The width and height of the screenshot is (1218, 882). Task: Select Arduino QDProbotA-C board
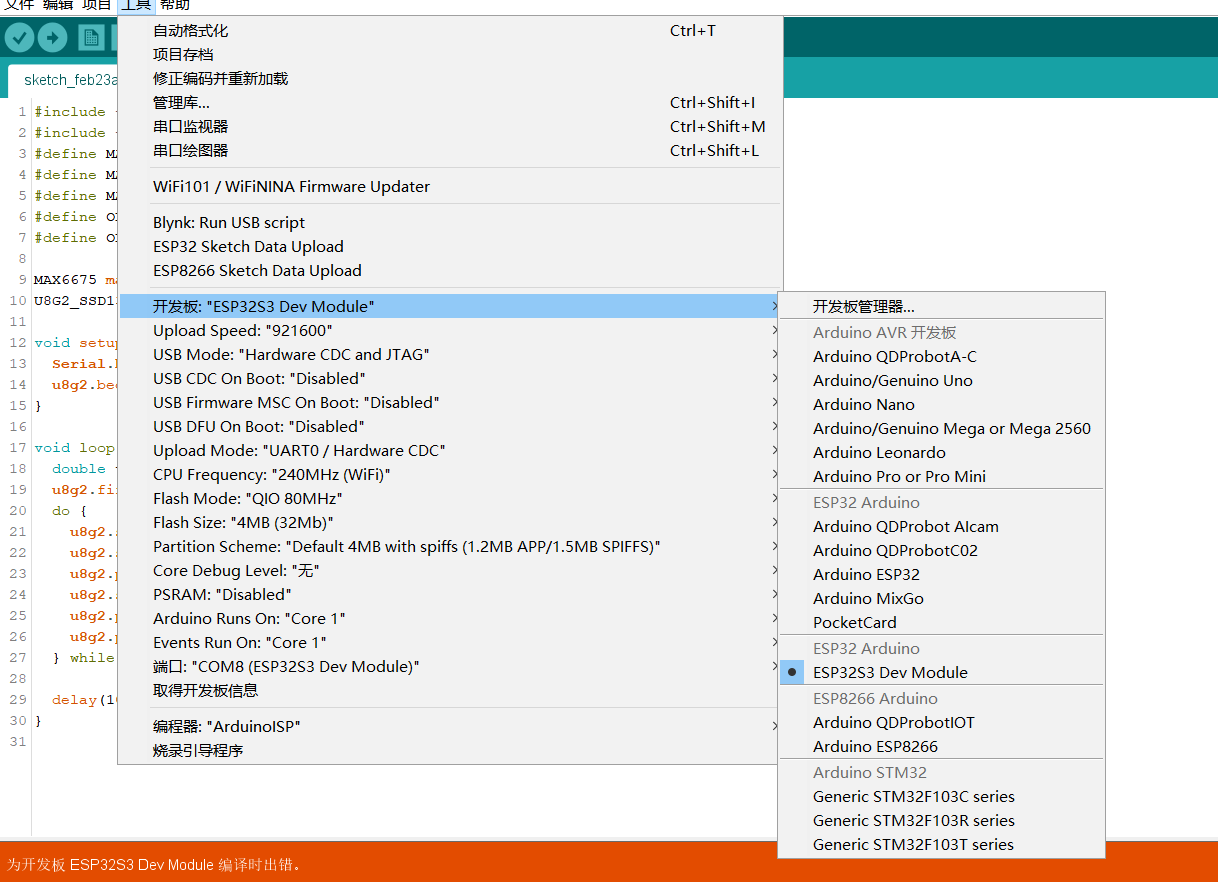pyautogui.click(x=941, y=357)
